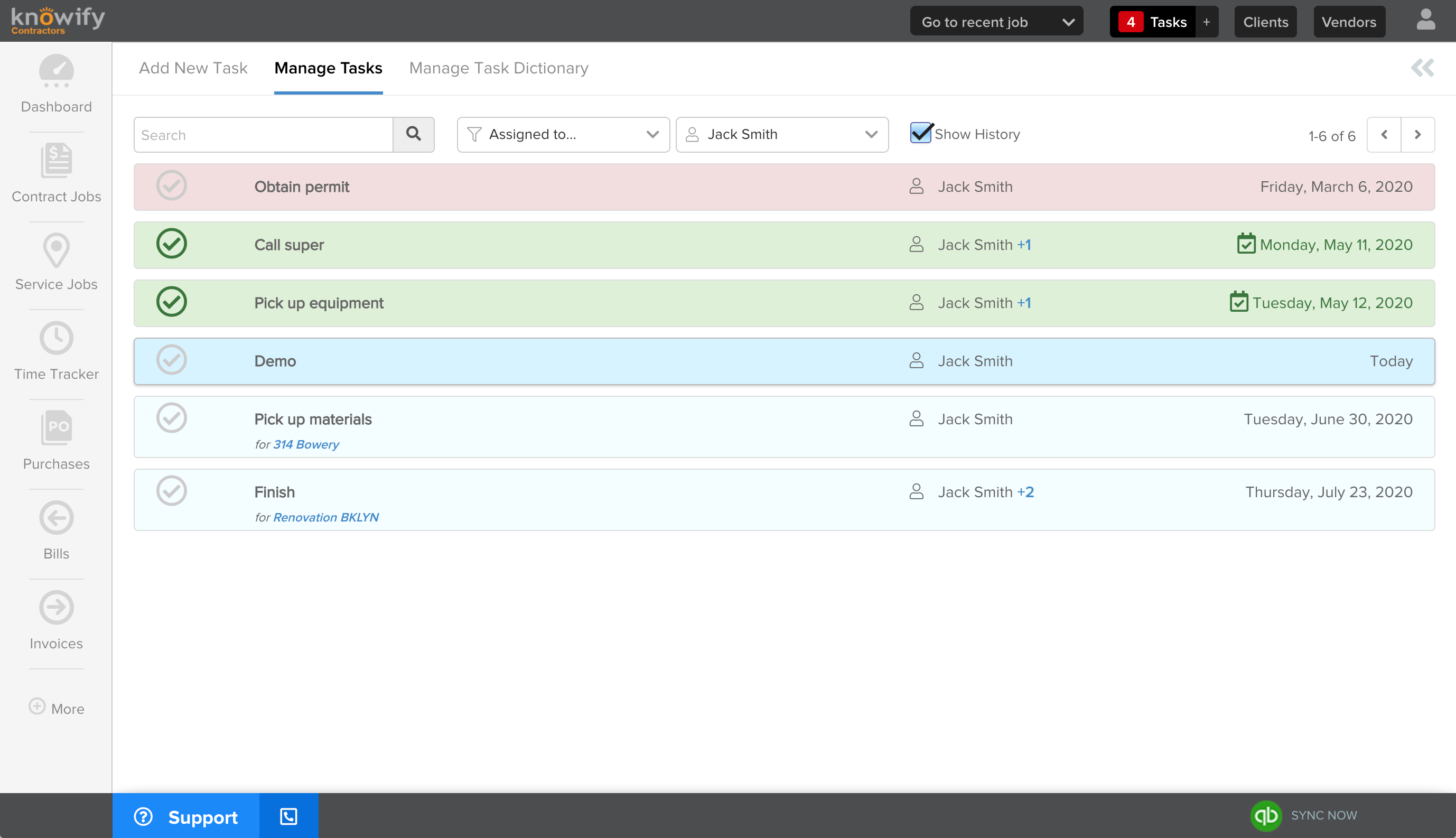Click the Finish task title
1456x838 pixels.
pyautogui.click(x=275, y=492)
